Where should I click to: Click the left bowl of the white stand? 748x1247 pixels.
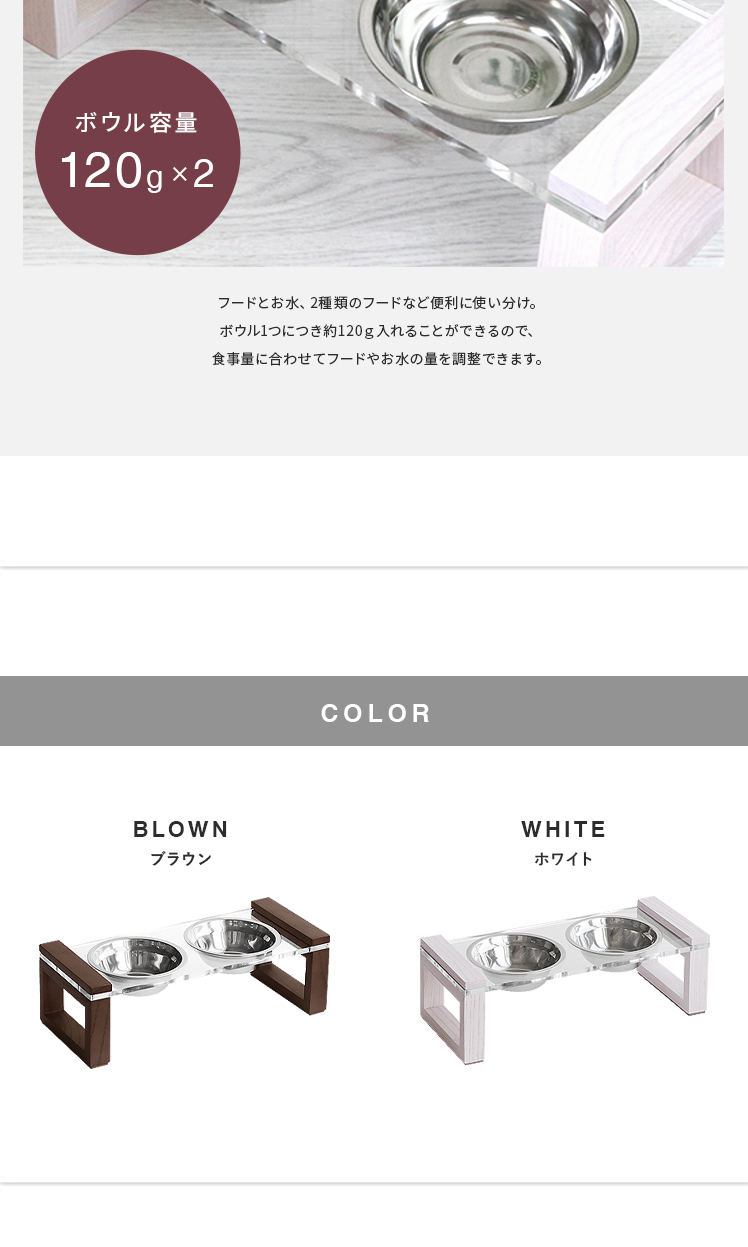(x=513, y=959)
